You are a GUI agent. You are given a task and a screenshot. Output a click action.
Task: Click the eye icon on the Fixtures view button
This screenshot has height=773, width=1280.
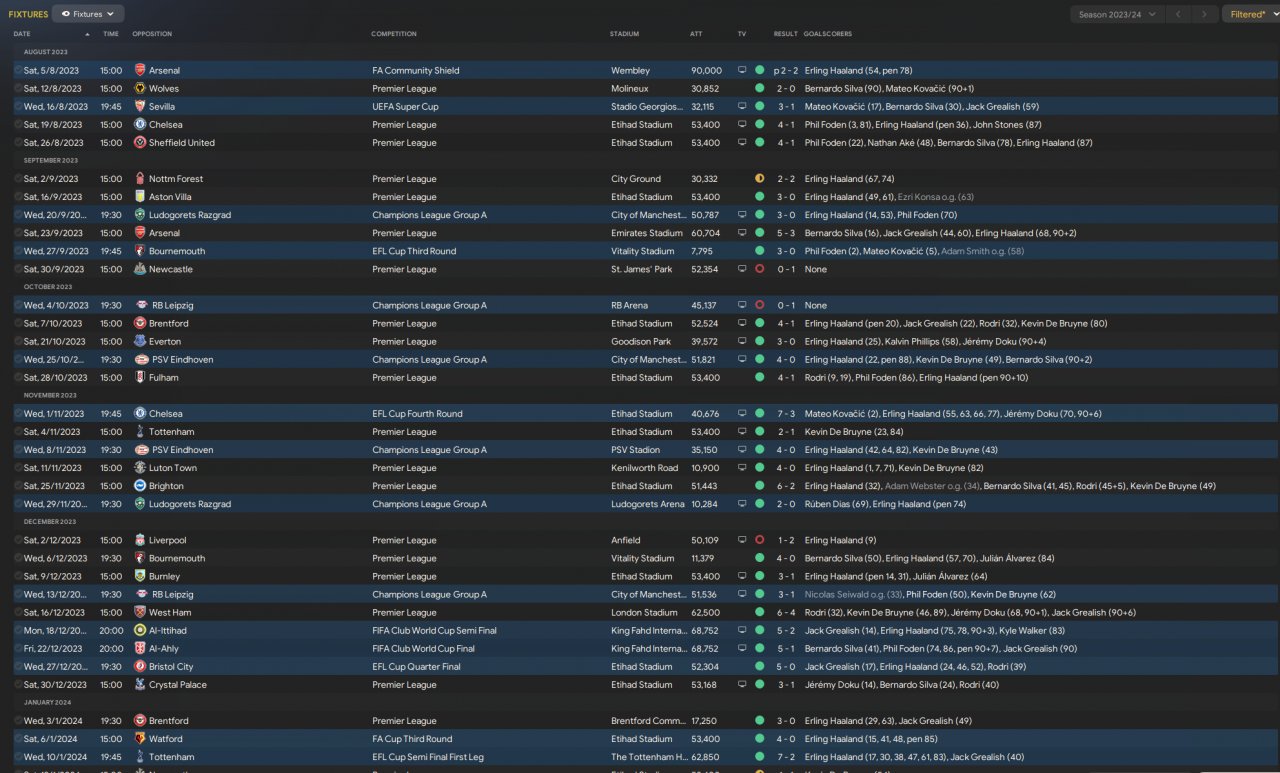click(x=66, y=14)
